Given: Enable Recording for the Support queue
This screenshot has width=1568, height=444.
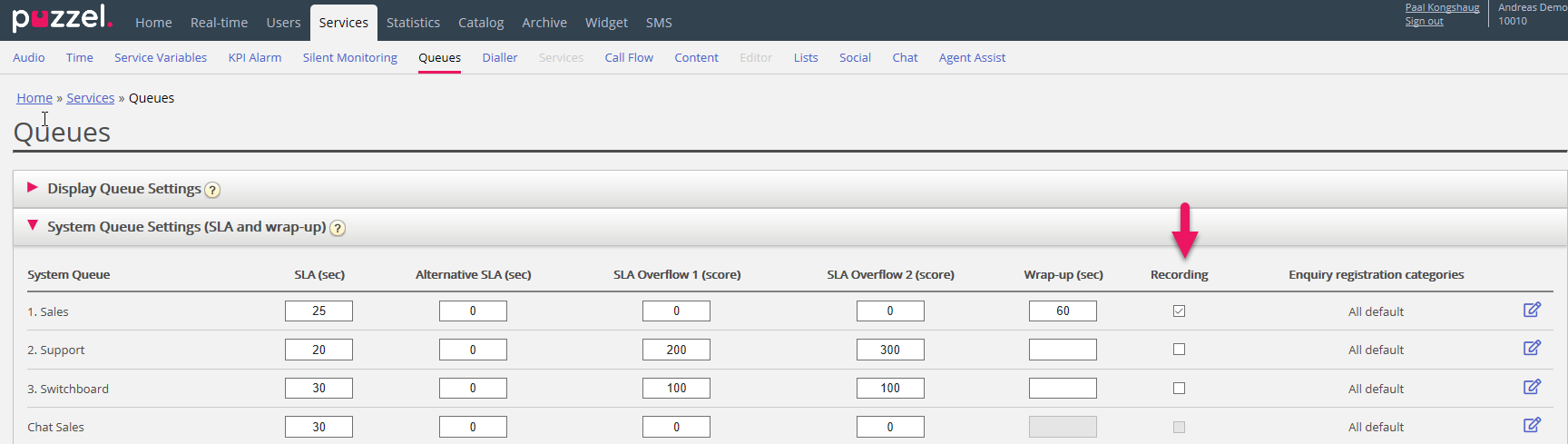Looking at the screenshot, I should [1179, 350].
